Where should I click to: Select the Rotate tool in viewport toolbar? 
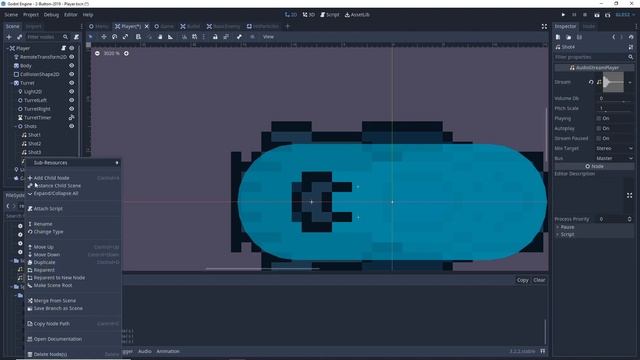(x=115, y=37)
